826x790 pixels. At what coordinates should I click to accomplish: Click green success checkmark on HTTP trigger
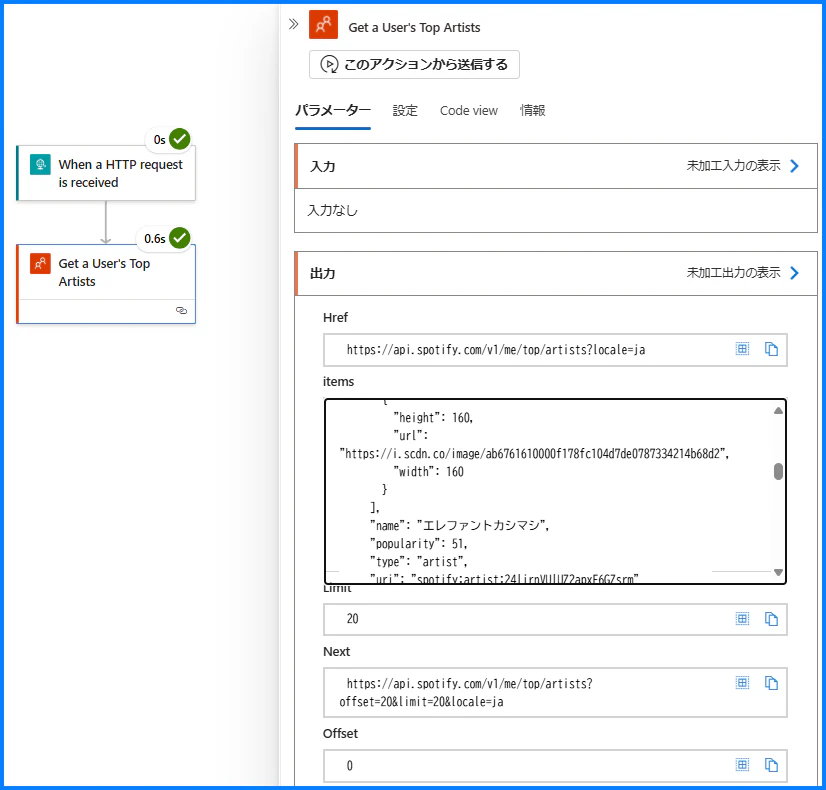(180, 139)
